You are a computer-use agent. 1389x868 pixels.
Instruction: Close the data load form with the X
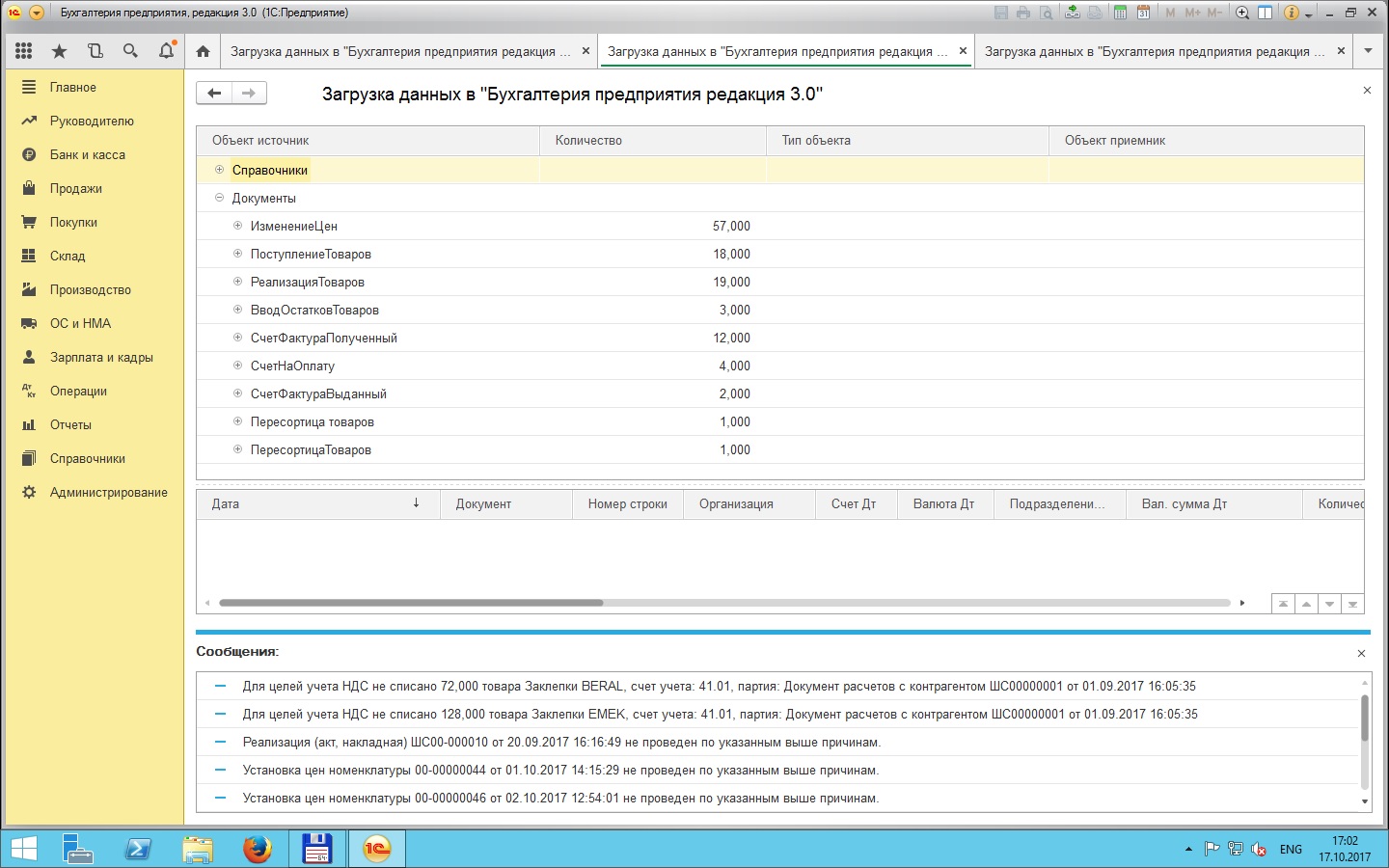tap(1367, 90)
